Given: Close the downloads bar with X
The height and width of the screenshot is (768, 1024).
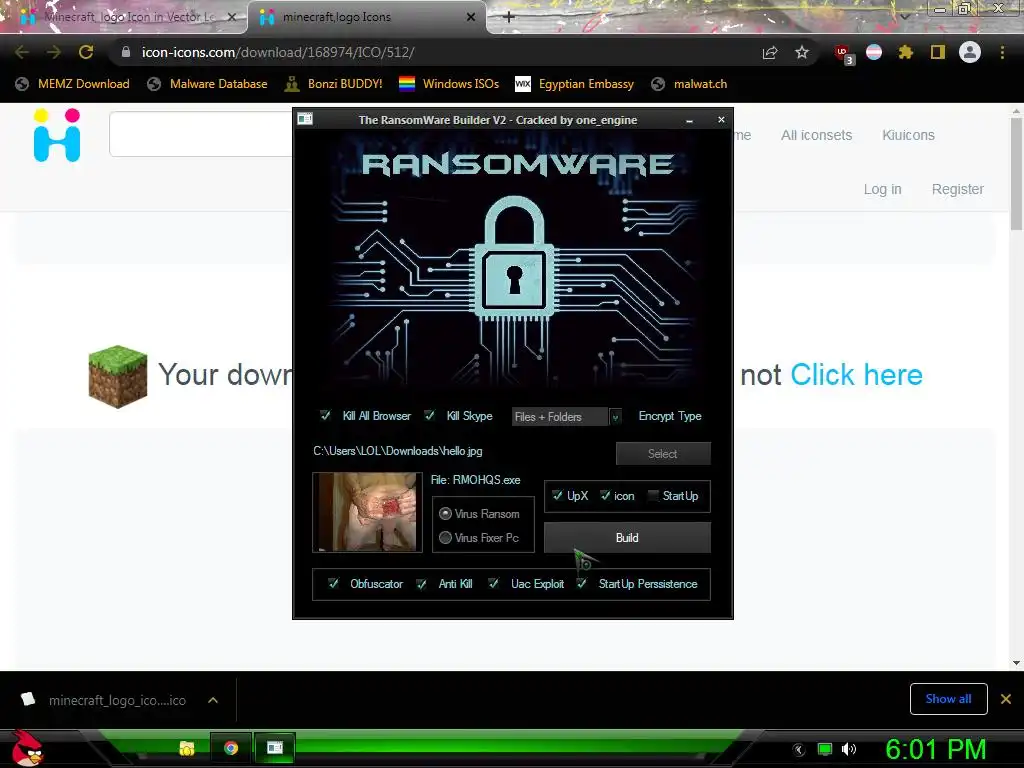Looking at the screenshot, I should click(1006, 699).
